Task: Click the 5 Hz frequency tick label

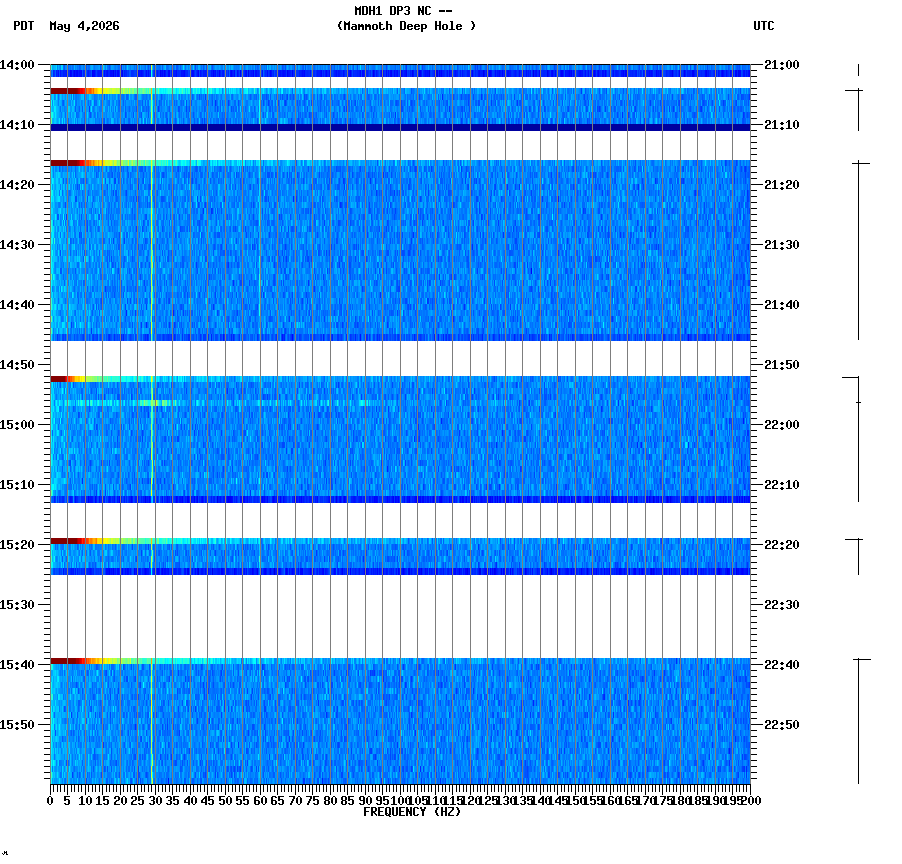Action: pos(67,801)
